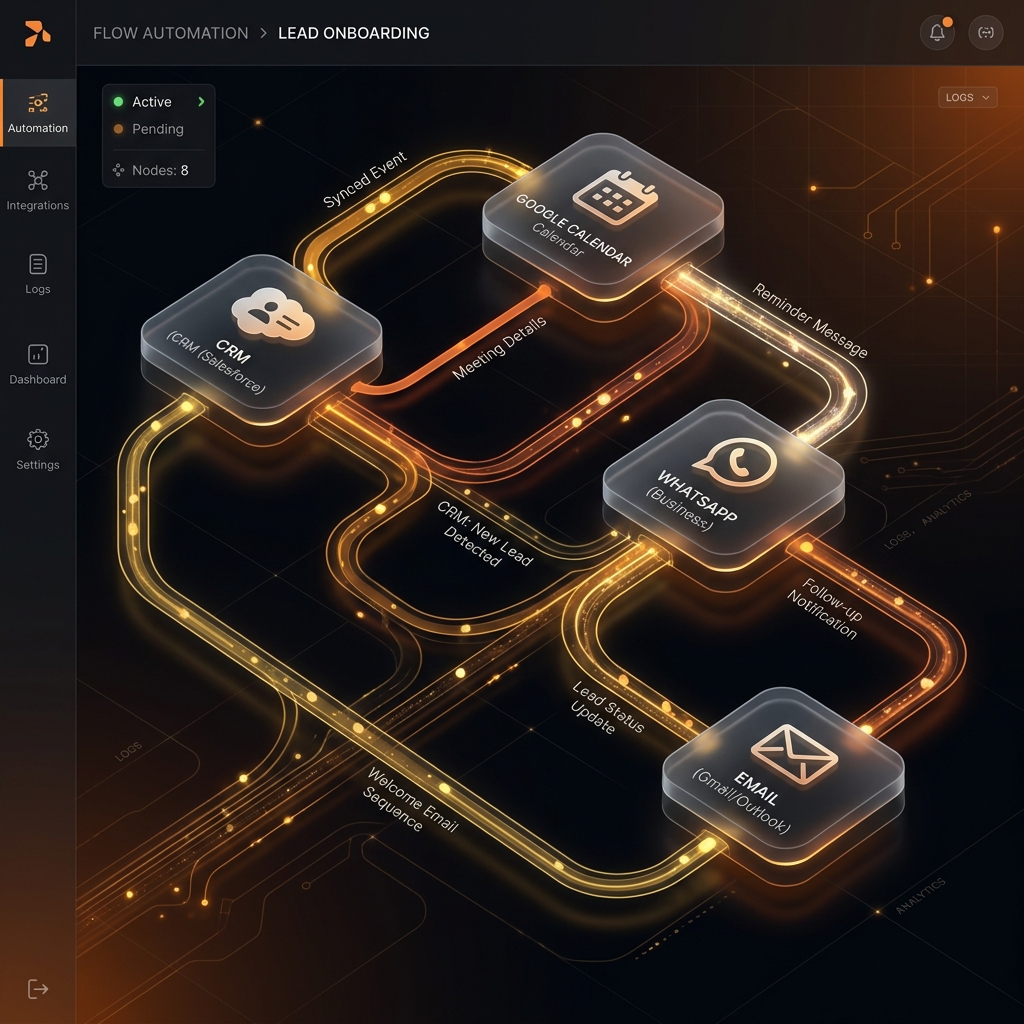The image size is (1024, 1024).
Task: Click the breadcrumb separator arrow
Action: tap(263, 33)
